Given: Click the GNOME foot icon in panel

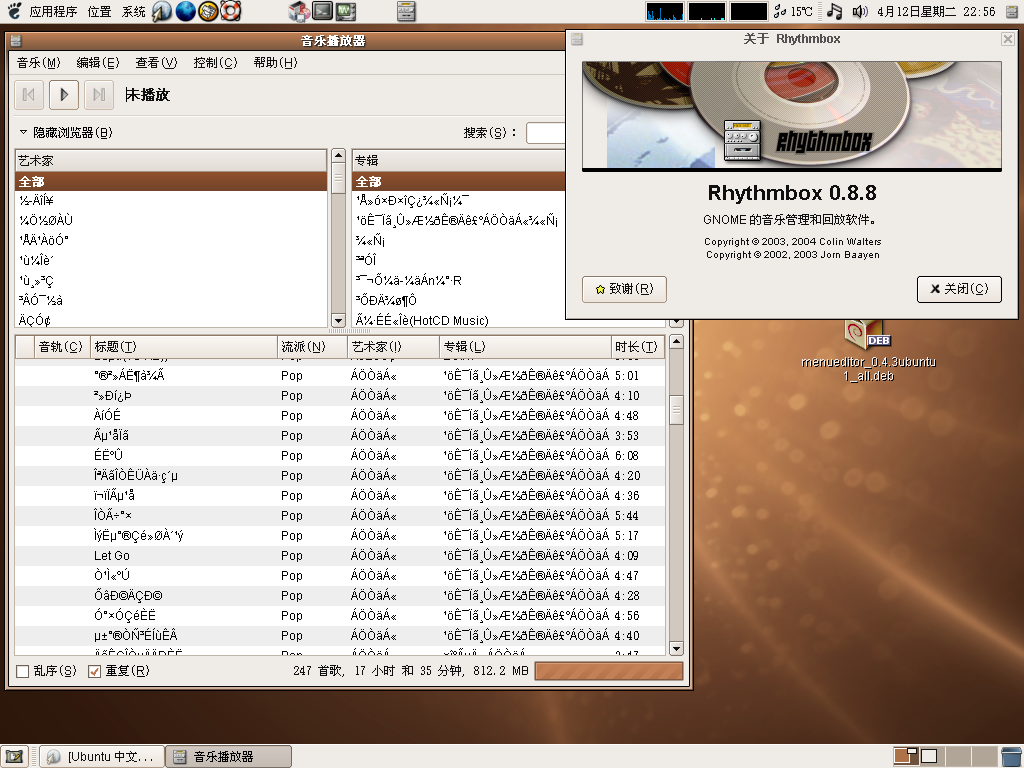Looking at the screenshot, I should click(x=14, y=11).
